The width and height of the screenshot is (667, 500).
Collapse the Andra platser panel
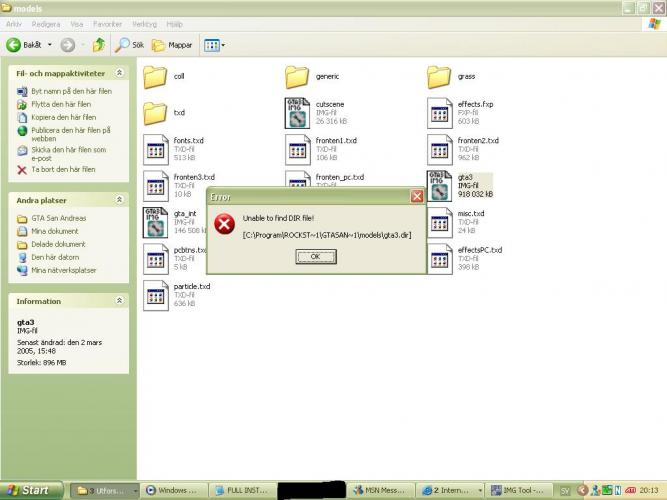pyautogui.click(x=120, y=200)
